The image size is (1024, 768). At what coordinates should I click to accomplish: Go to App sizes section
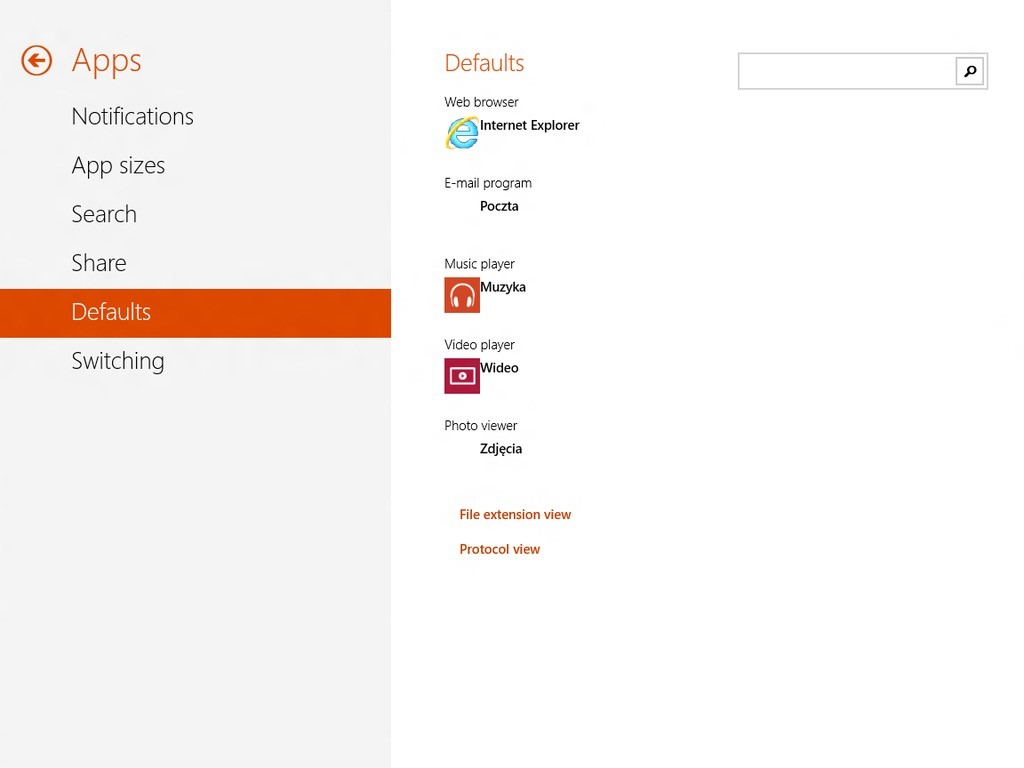[x=118, y=165]
